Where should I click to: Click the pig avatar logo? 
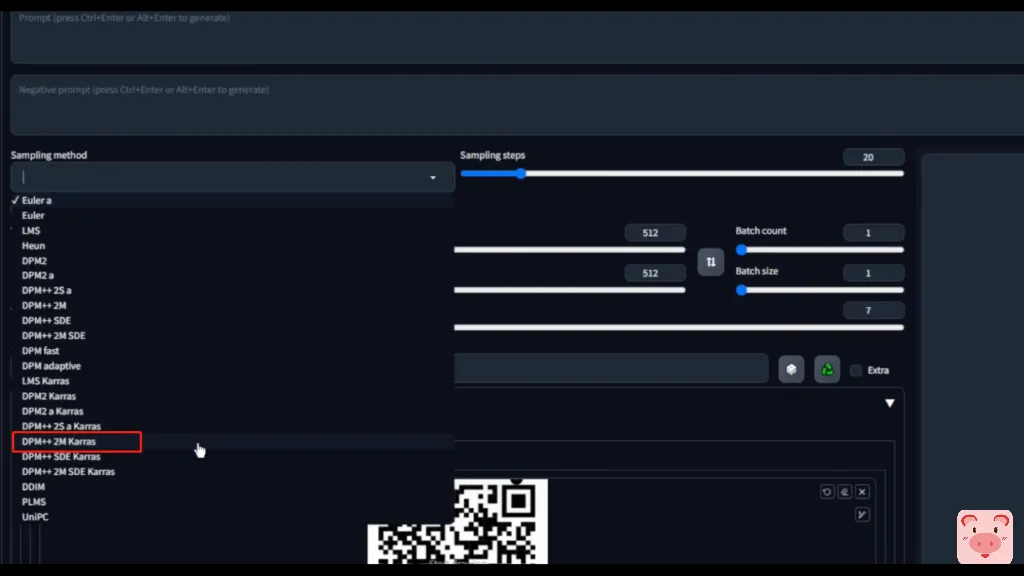coord(985,537)
